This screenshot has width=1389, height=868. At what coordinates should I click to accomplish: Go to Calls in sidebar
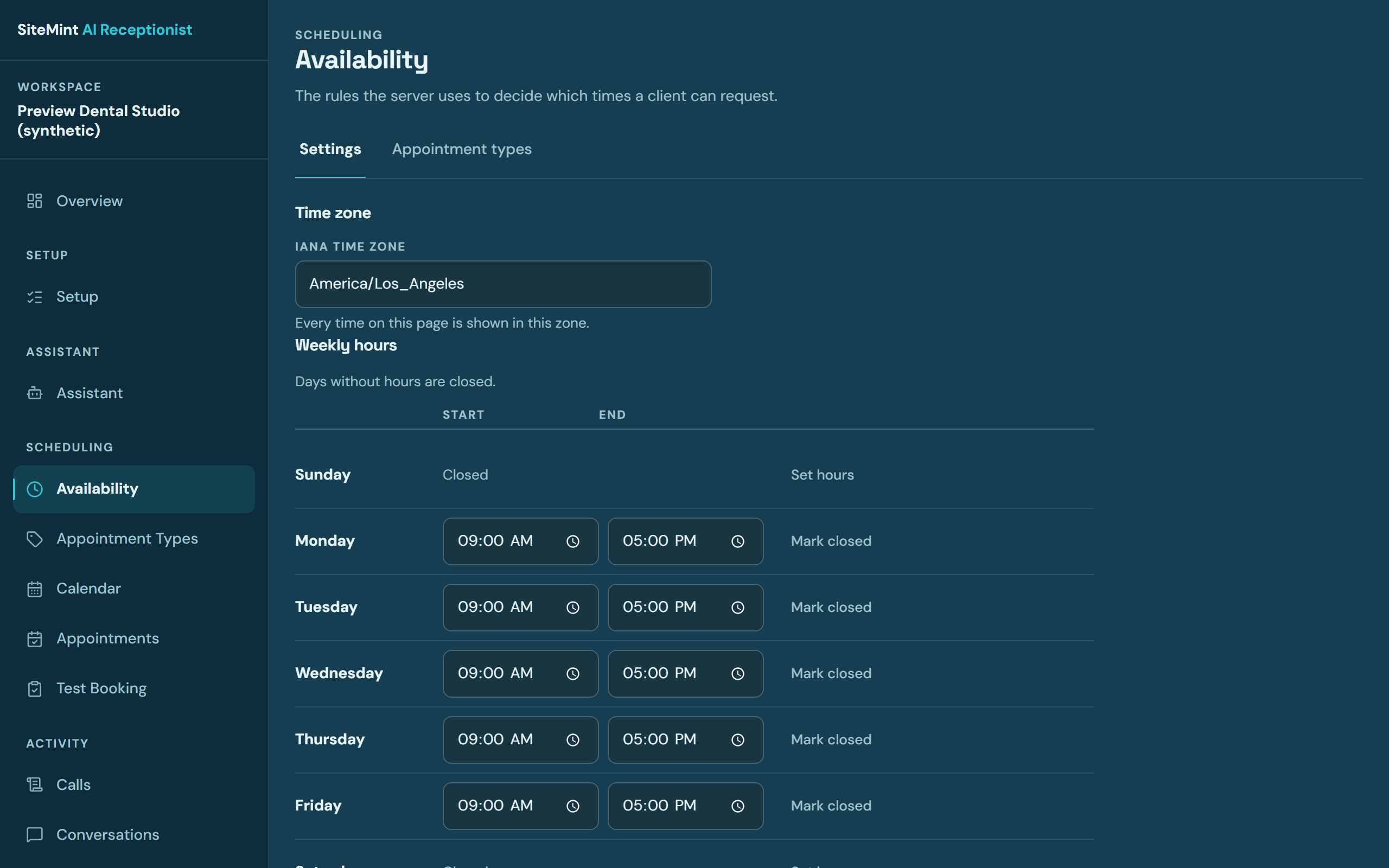(133, 785)
